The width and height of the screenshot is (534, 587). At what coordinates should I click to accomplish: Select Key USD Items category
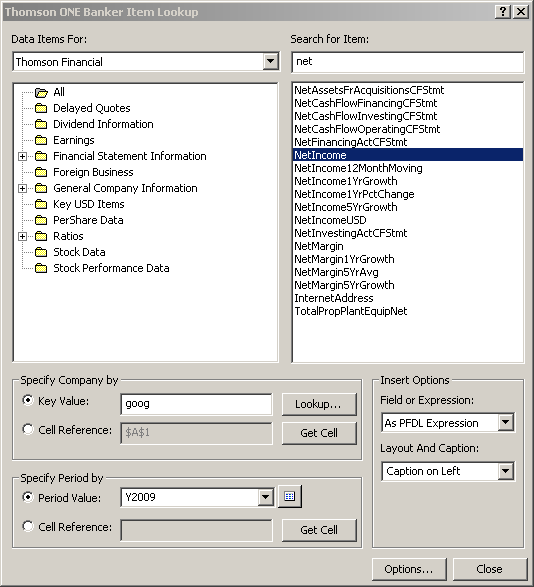pos(89,204)
